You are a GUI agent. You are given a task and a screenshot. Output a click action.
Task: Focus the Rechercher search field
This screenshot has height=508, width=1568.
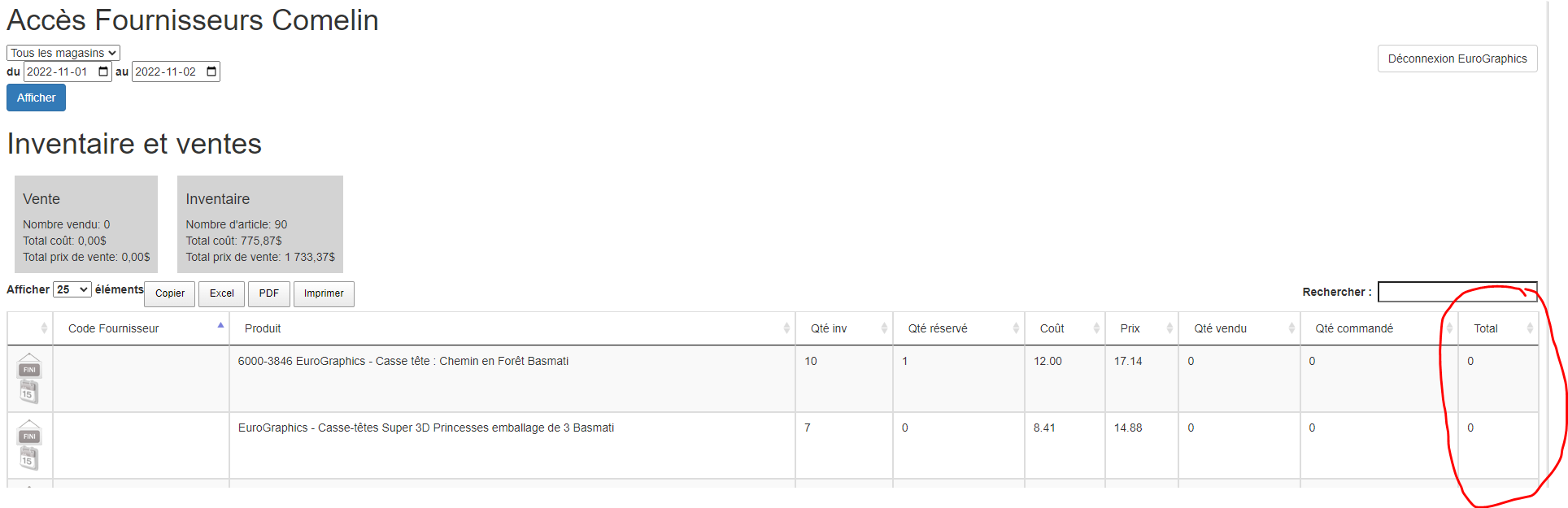point(1457,292)
